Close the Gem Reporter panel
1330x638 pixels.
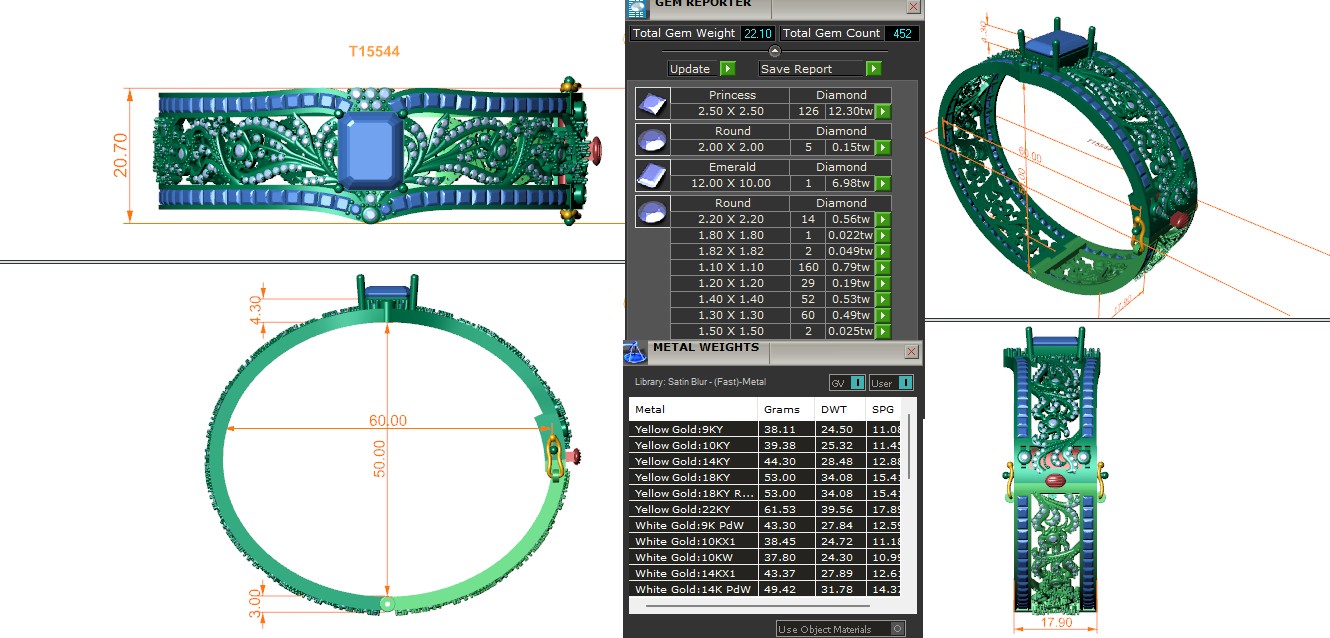click(x=913, y=6)
